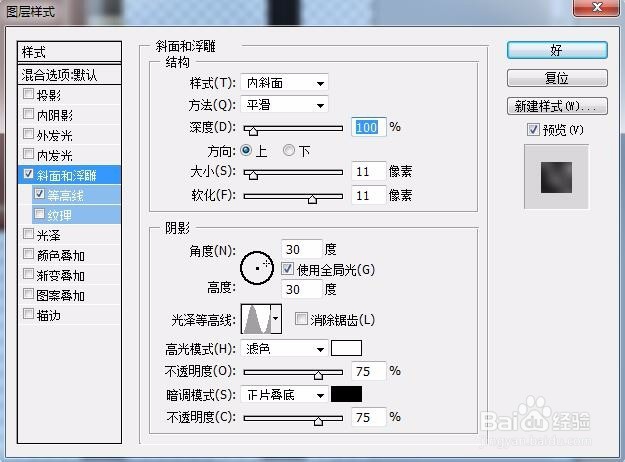625x462 pixels.
Task: Uncheck the 等高线 sub-option checkbox
Action: point(39,194)
